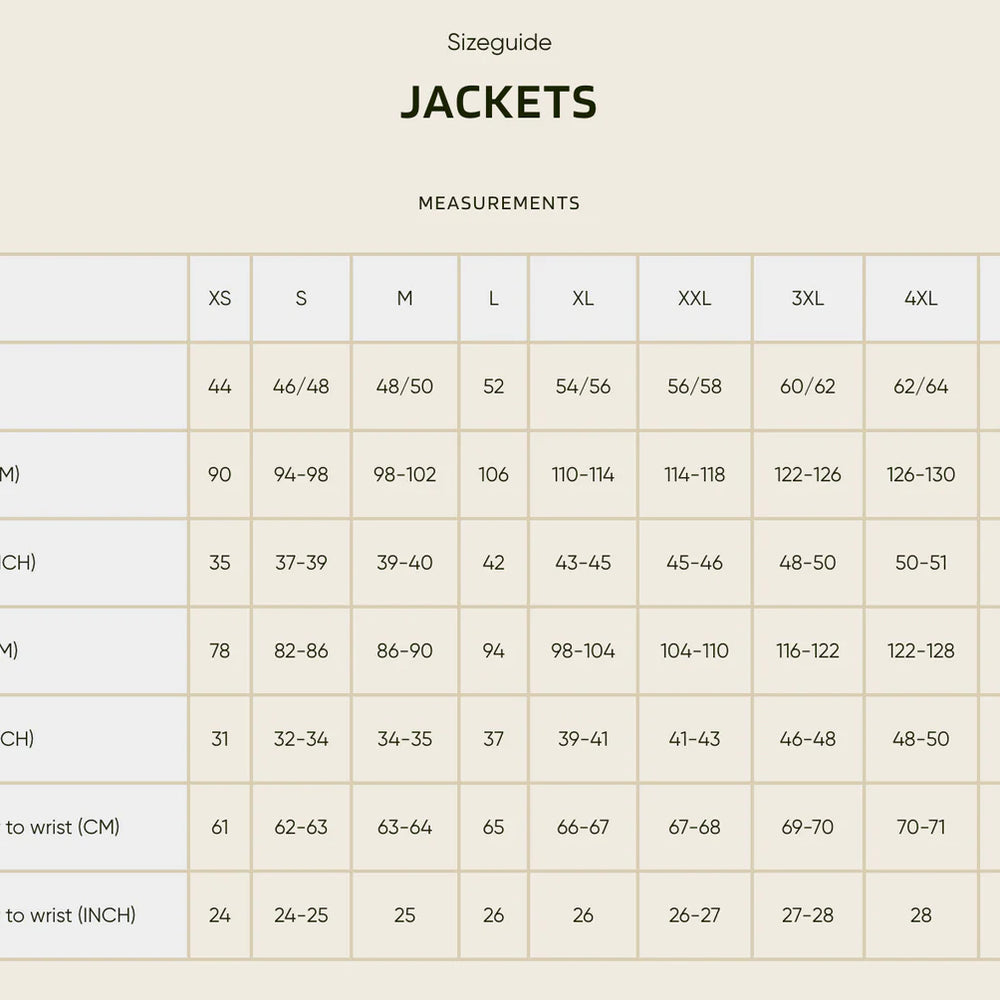The height and width of the screenshot is (1000, 1000).
Task: Click the 98-102 measurement cell
Action: (x=404, y=474)
